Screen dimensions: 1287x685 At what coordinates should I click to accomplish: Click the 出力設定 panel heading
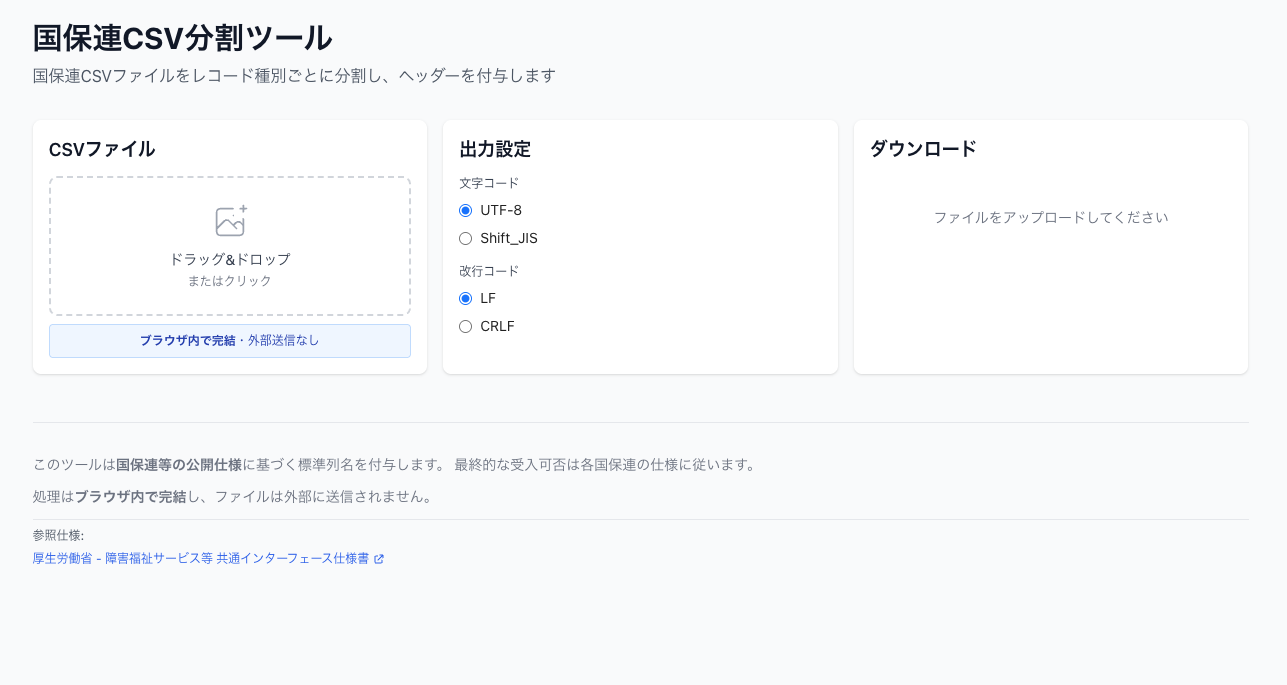pyautogui.click(x=494, y=149)
